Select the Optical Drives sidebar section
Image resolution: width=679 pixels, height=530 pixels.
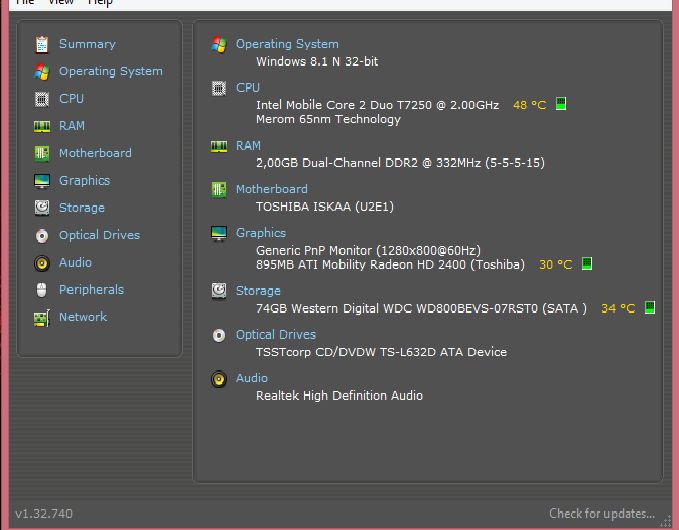pyautogui.click(x=100, y=235)
